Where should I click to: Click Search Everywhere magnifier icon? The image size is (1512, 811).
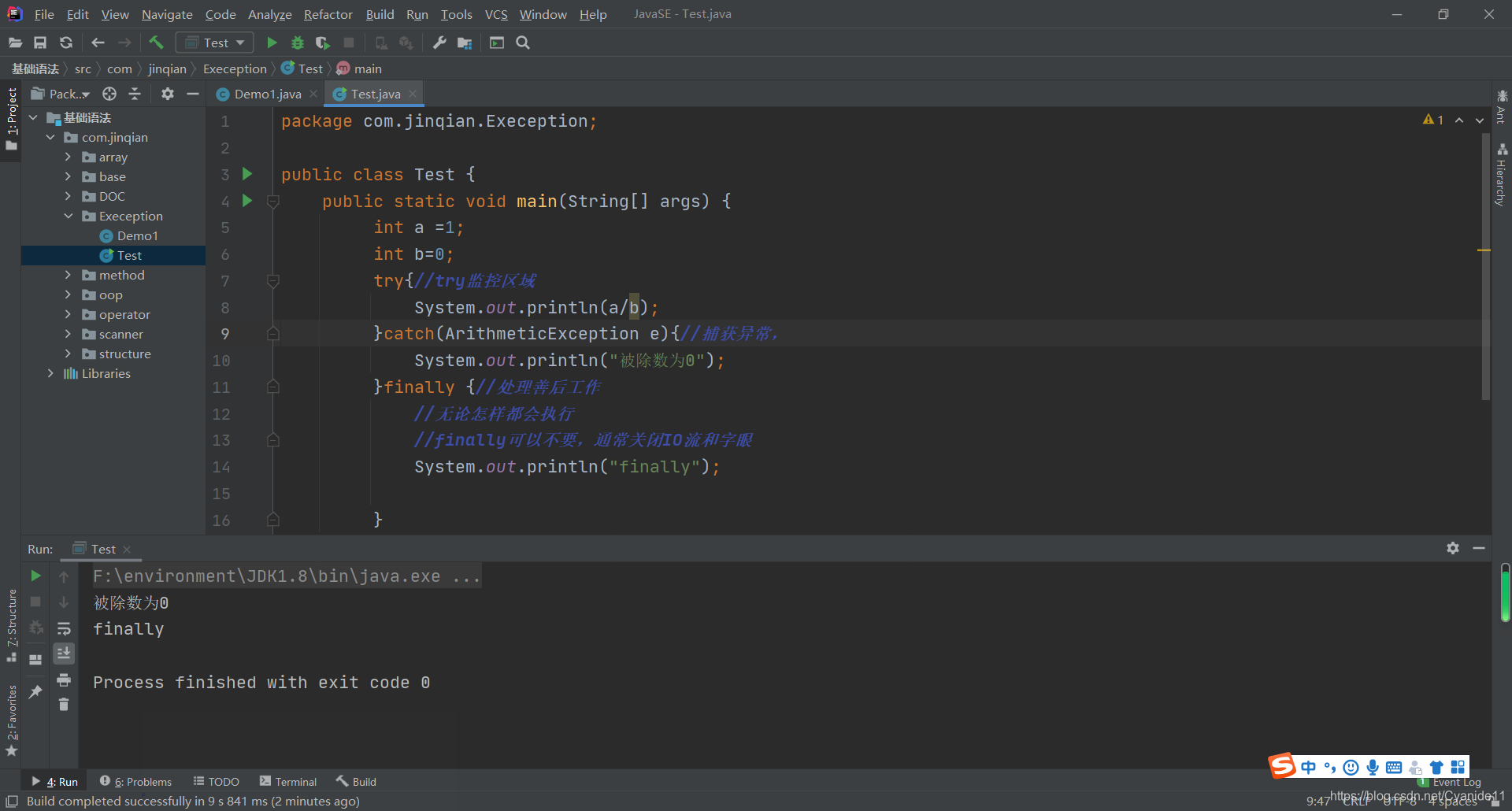pyautogui.click(x=523, y=43)
